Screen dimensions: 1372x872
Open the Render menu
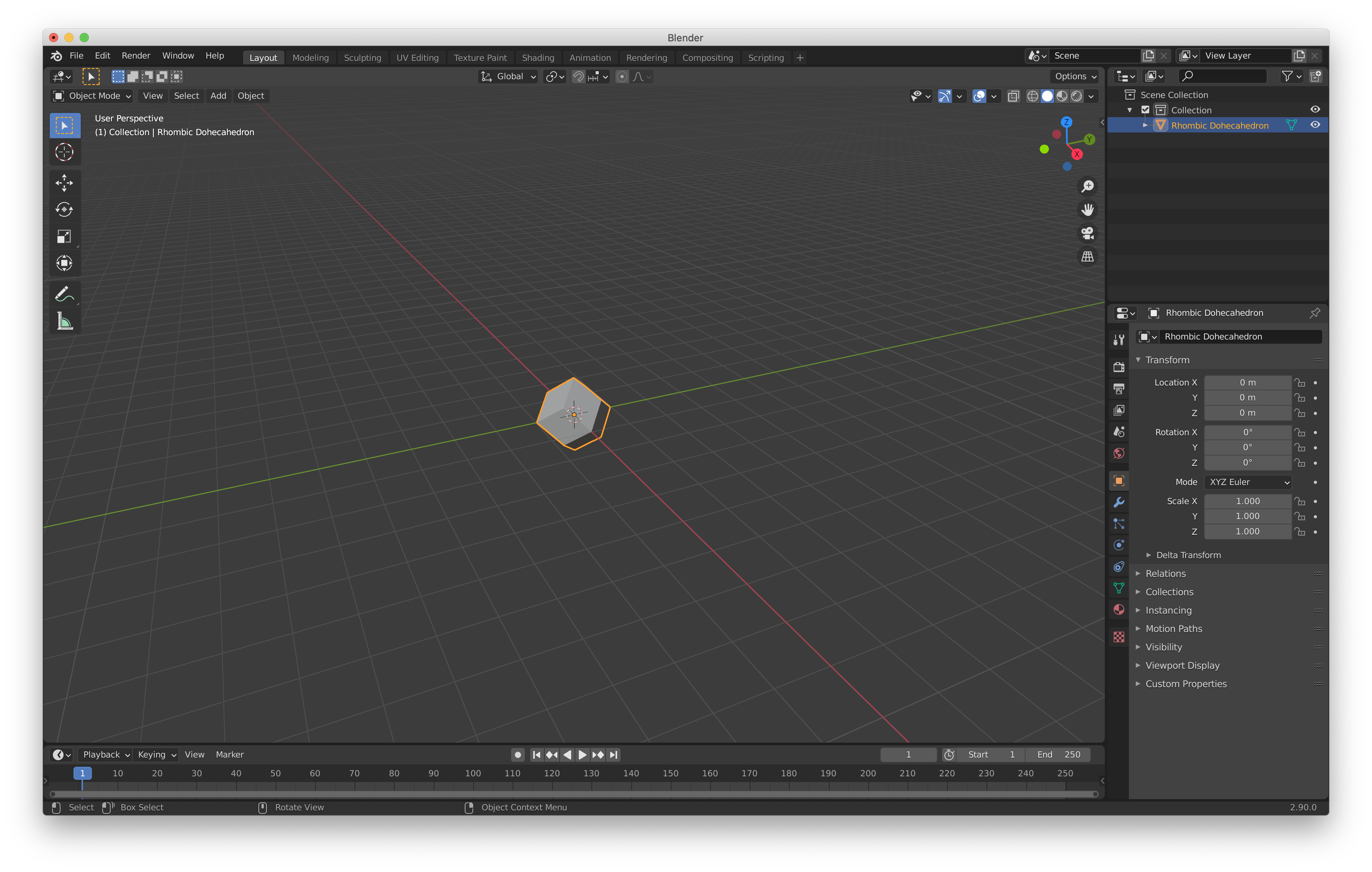point(136,55)
